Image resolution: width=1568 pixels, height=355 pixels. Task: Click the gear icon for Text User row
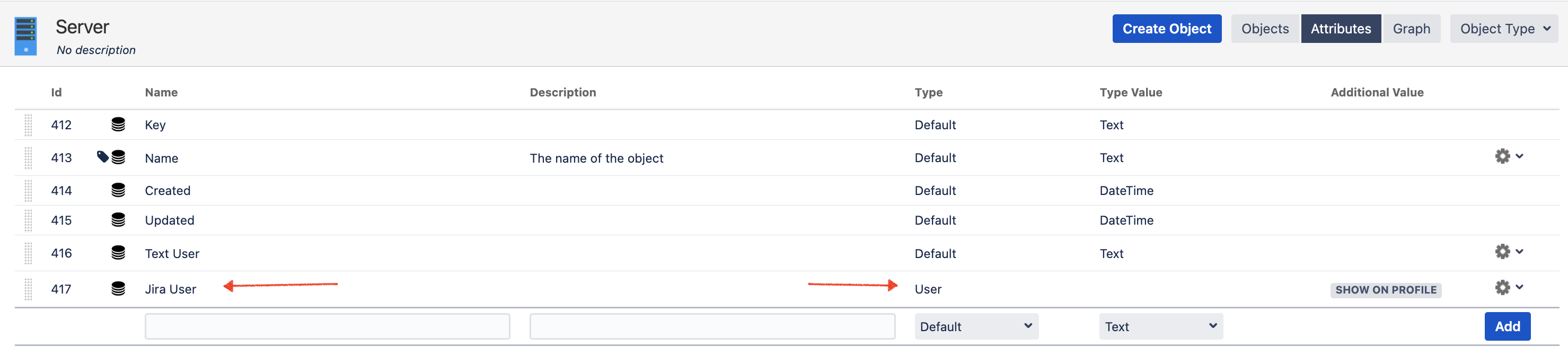[1502, 252]
